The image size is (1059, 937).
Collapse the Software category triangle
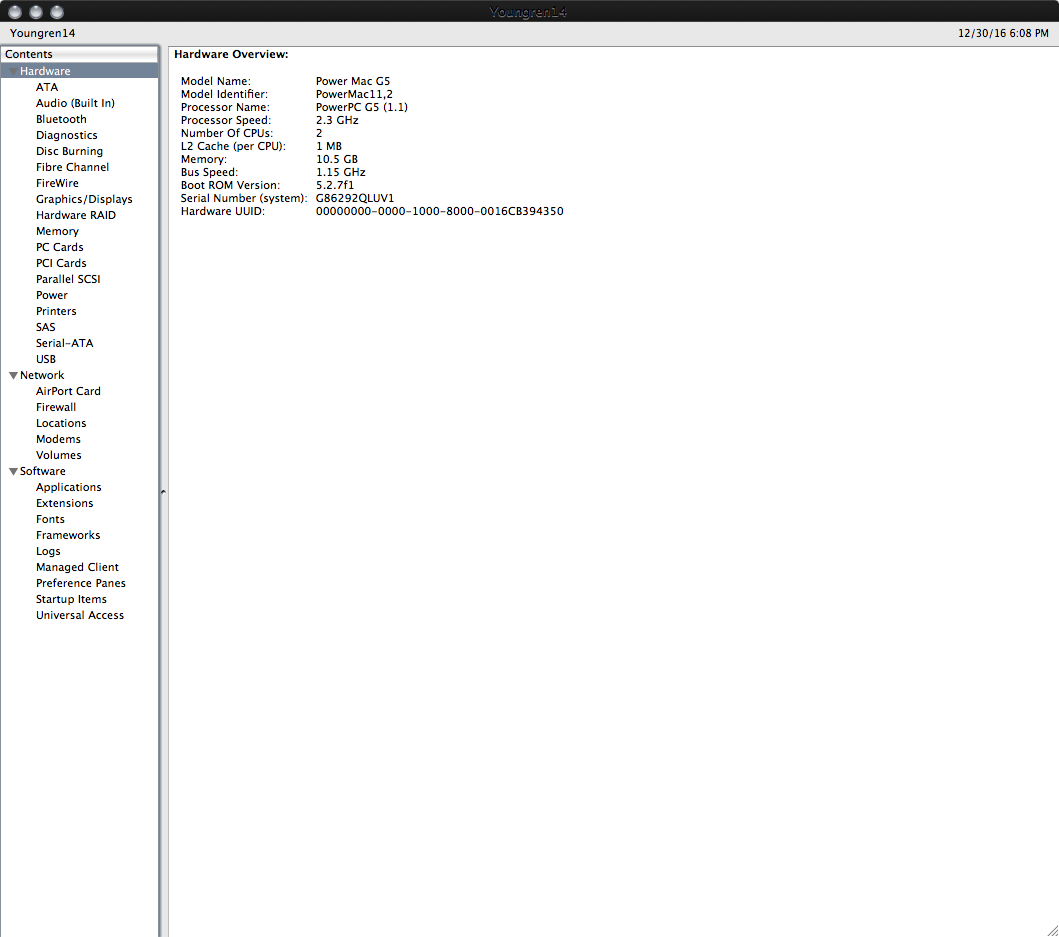click(13, 471)
